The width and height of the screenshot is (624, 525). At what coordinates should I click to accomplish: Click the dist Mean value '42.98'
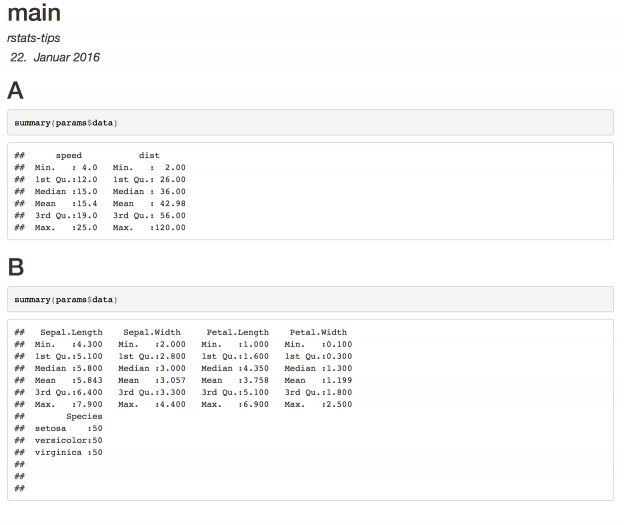173,203
